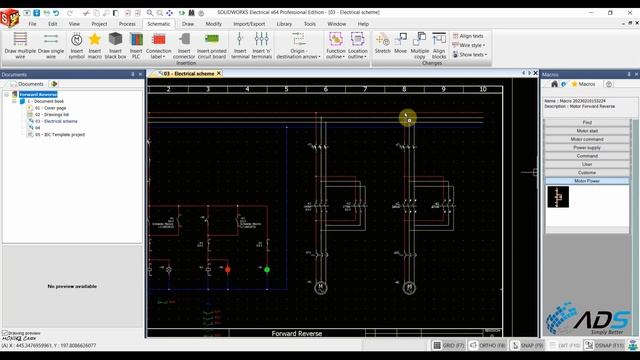Image resolution: width=640 pixels, height=360 pixels.
Task: Toggle the Drawing preview checkbox
Action: 5,333
